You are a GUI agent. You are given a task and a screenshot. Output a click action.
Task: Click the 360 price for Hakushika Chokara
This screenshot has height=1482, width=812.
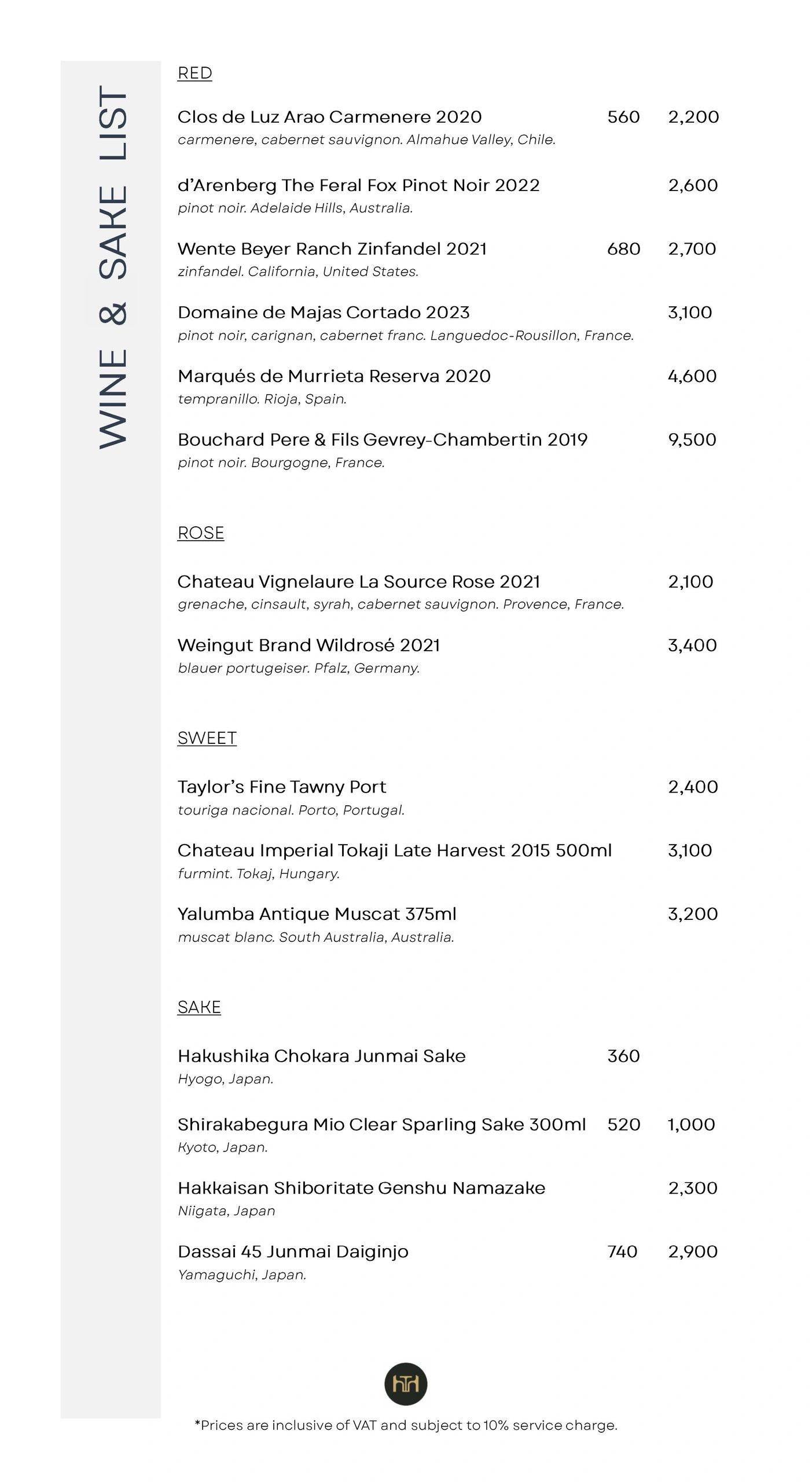tap(623, 1056)
